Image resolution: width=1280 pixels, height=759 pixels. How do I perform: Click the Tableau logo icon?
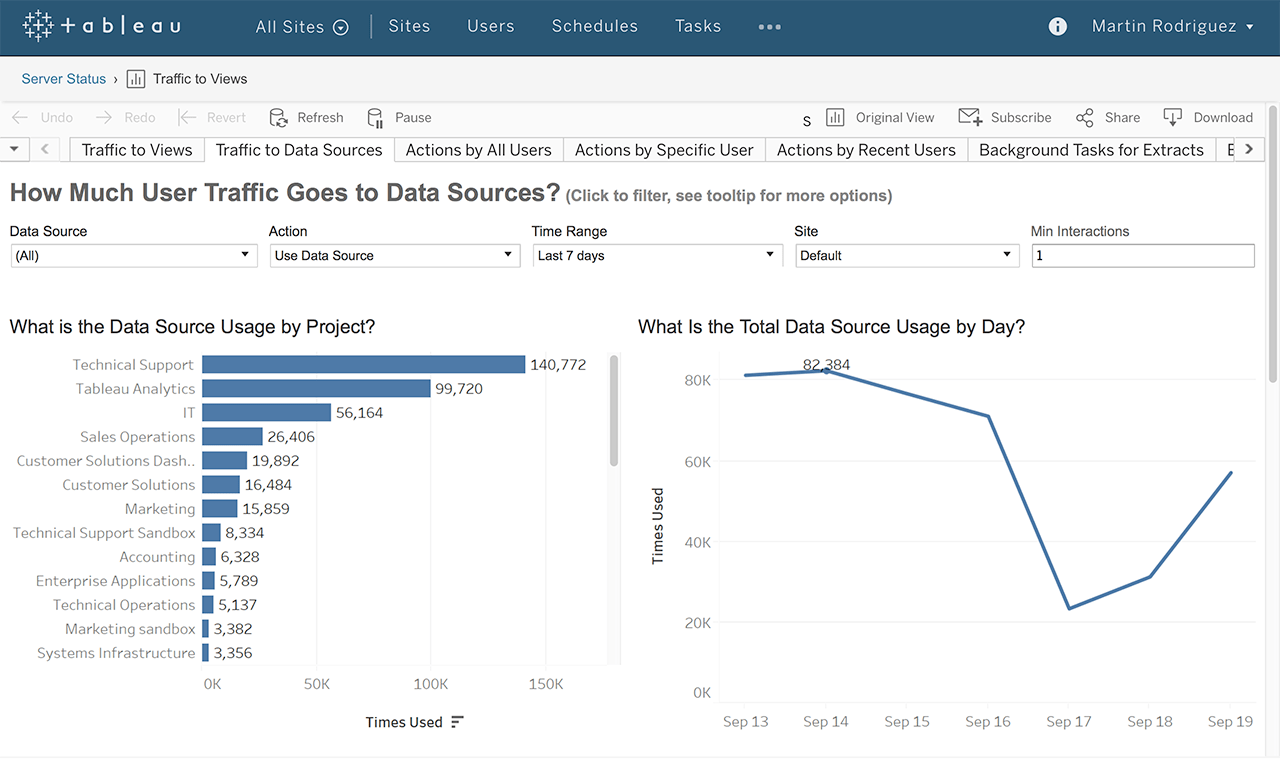(38, 26)
